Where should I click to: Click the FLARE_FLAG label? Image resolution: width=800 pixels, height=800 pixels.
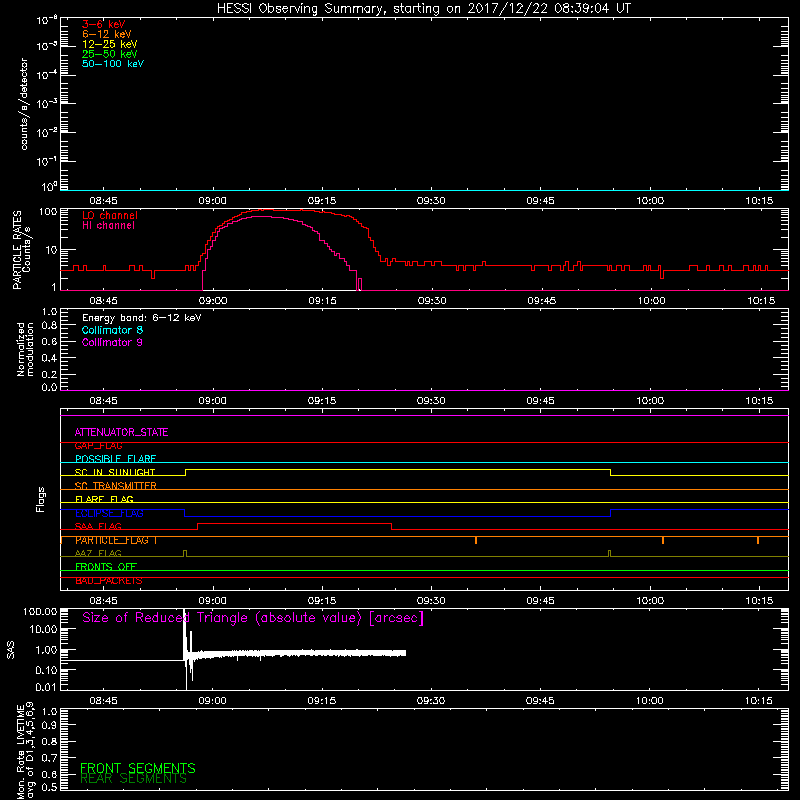(104, 499)
